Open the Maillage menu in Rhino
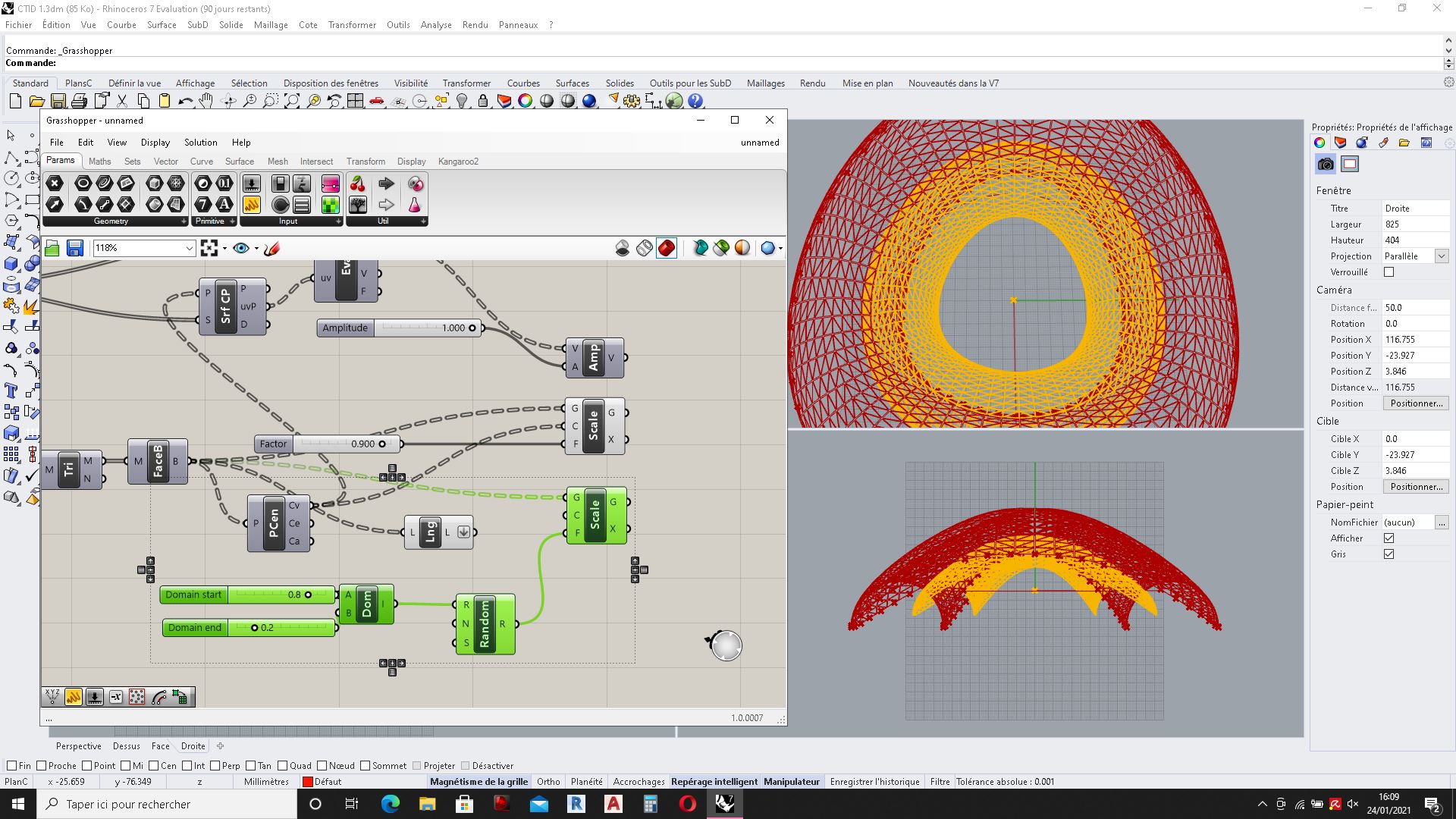The width and height of the screenshot is (1456, 819). pos(271,25)
